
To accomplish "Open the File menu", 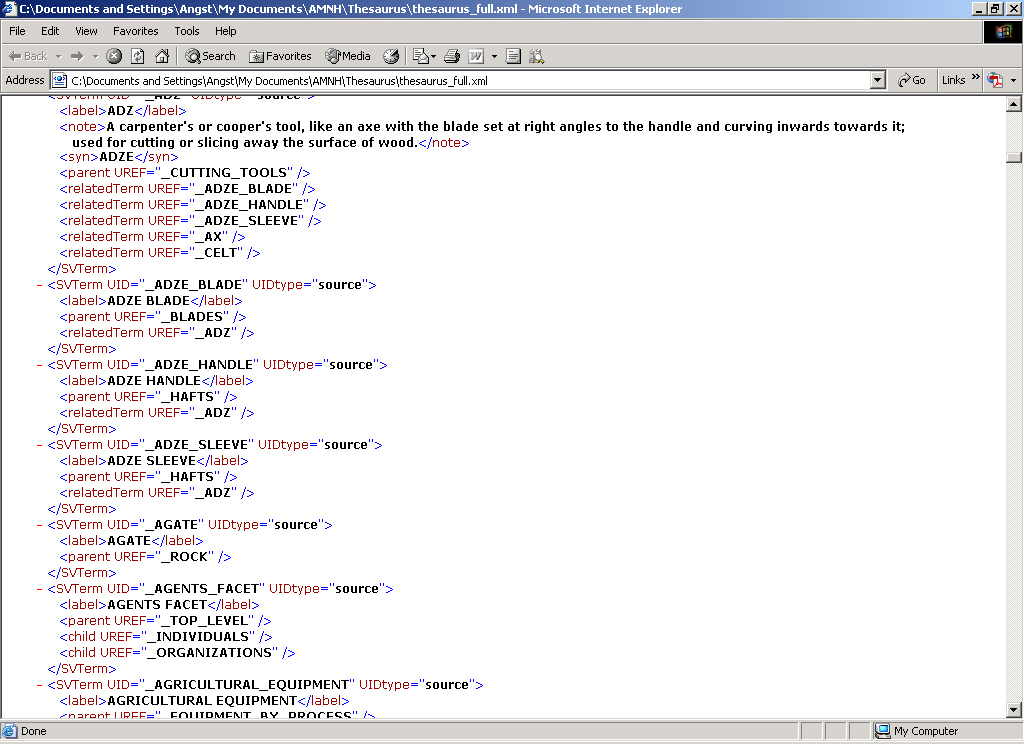I will click(17, 31).
